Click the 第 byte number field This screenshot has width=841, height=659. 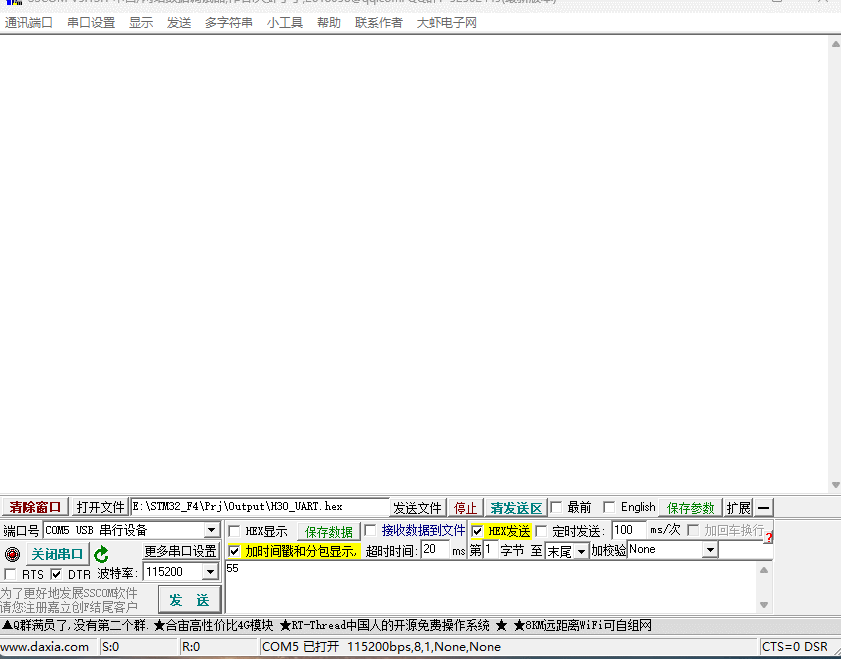[491, 550]
